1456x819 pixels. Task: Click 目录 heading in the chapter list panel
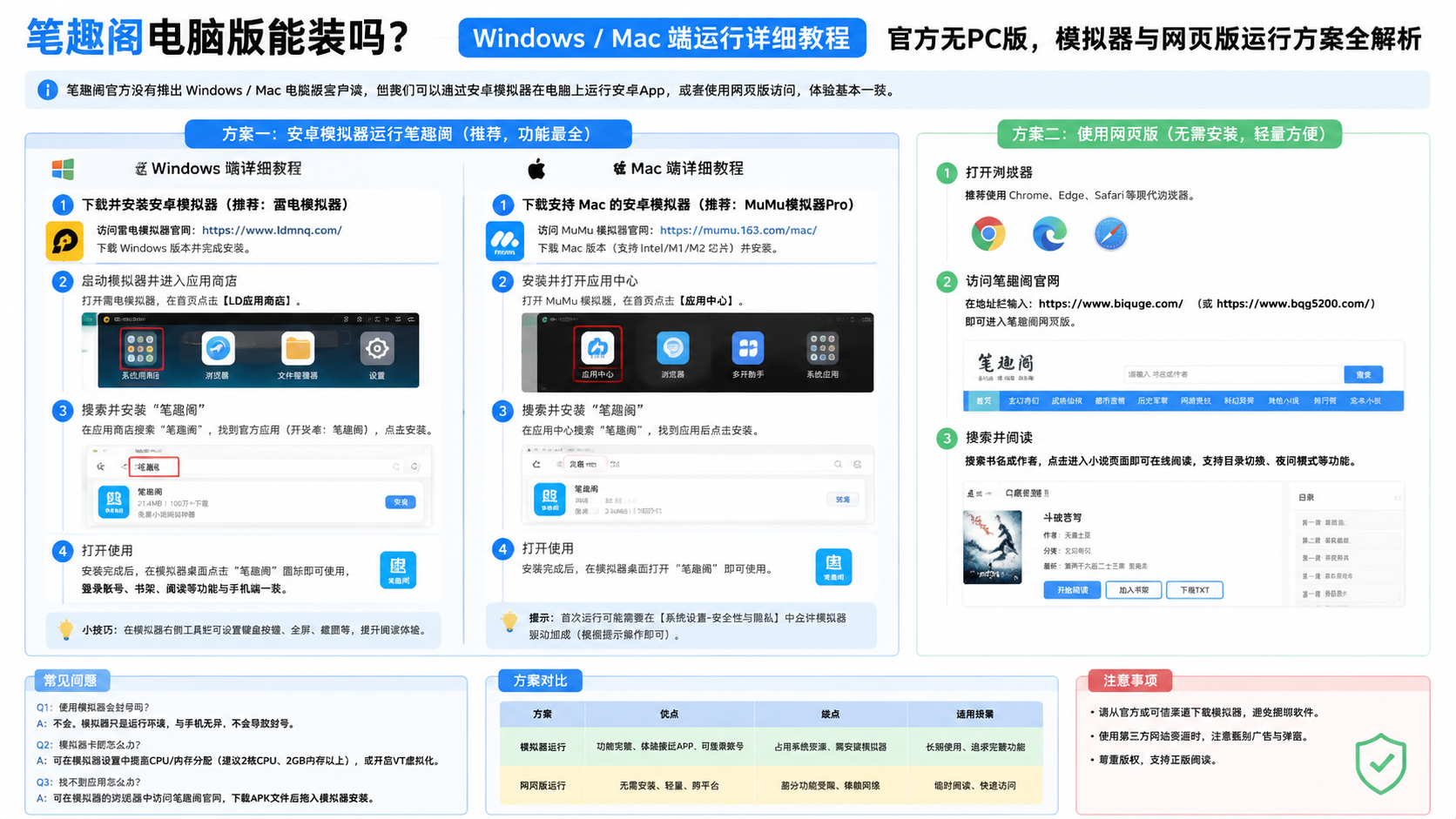[1306, 498]
